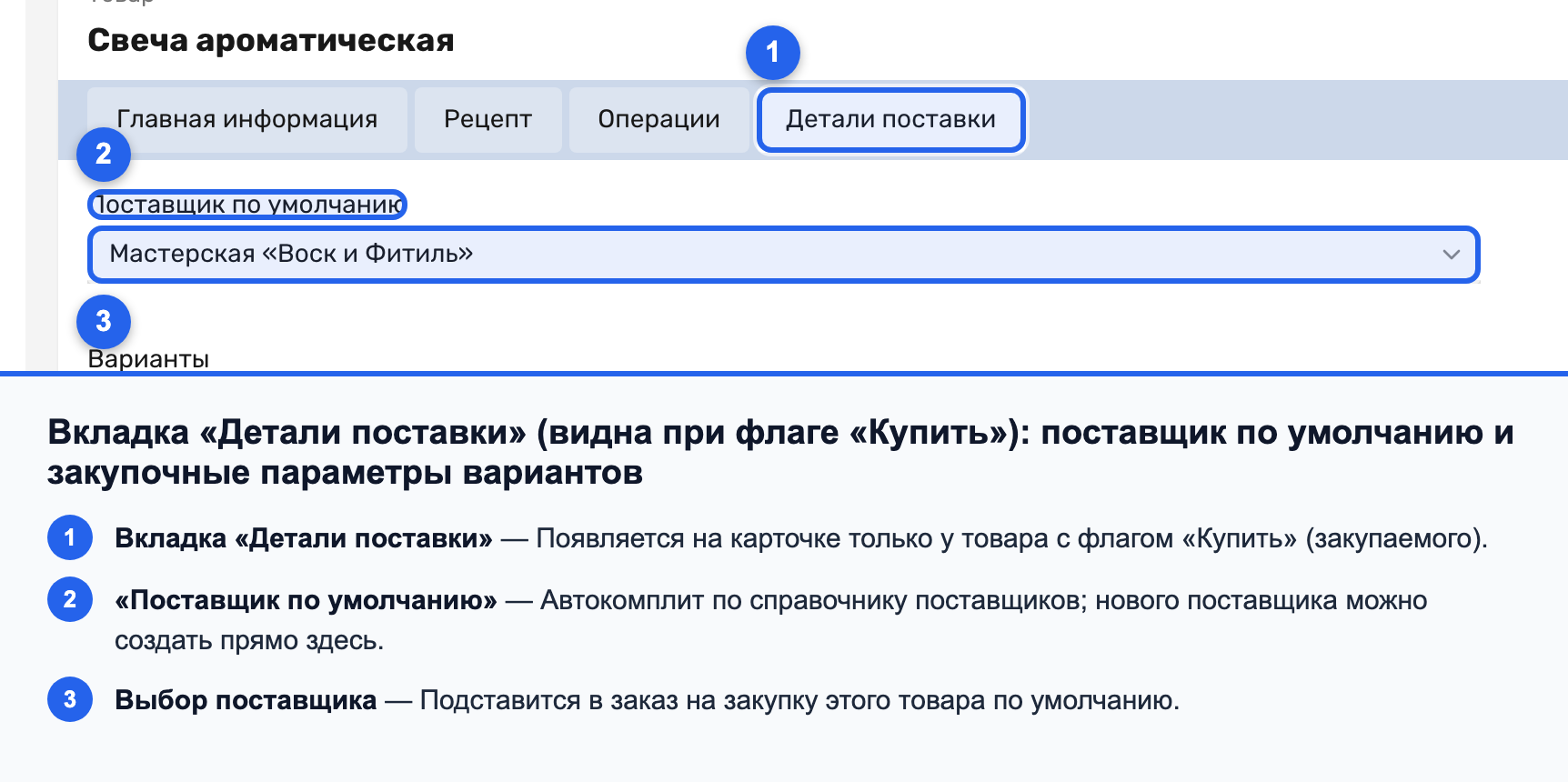The image size is (1568, 782).
Task: Switch to the Рецепт tab
Action: 488,119
